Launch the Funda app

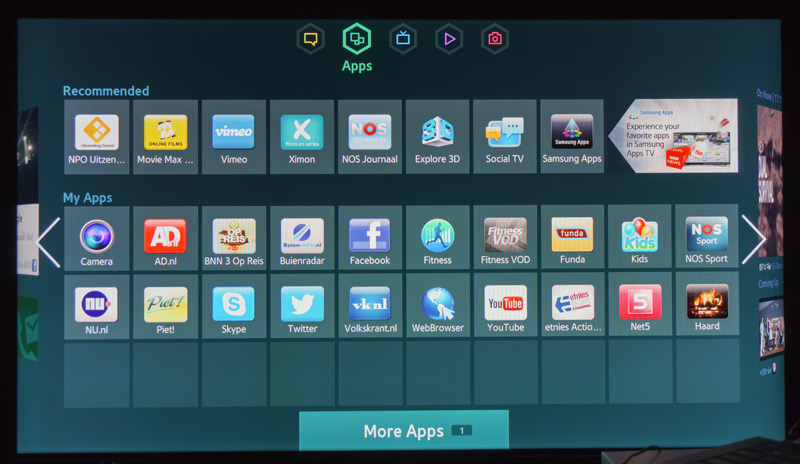click(x=572, y=237)
